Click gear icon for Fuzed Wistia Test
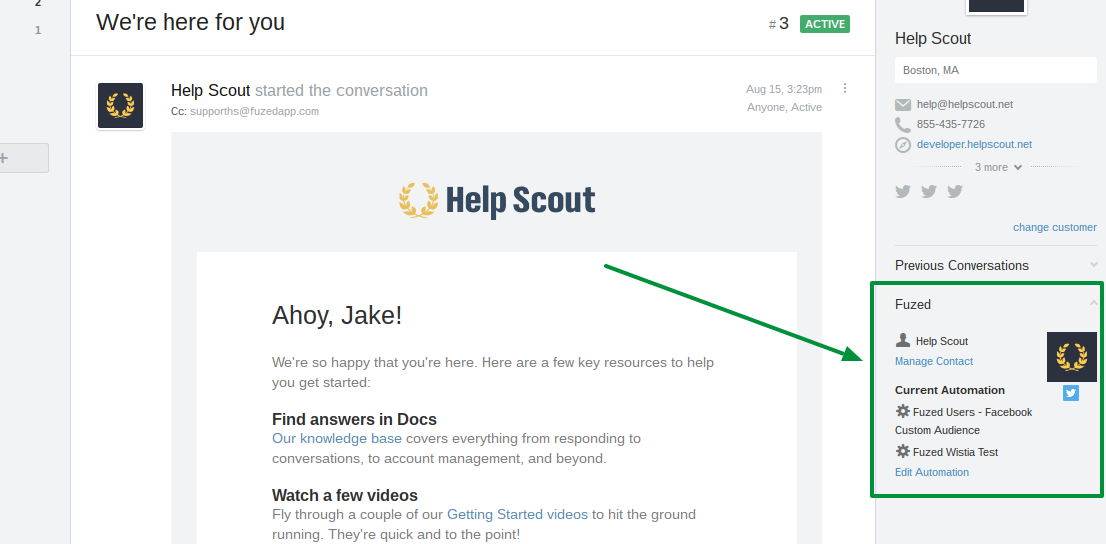 pyautogui.click(x=902, y=451)
